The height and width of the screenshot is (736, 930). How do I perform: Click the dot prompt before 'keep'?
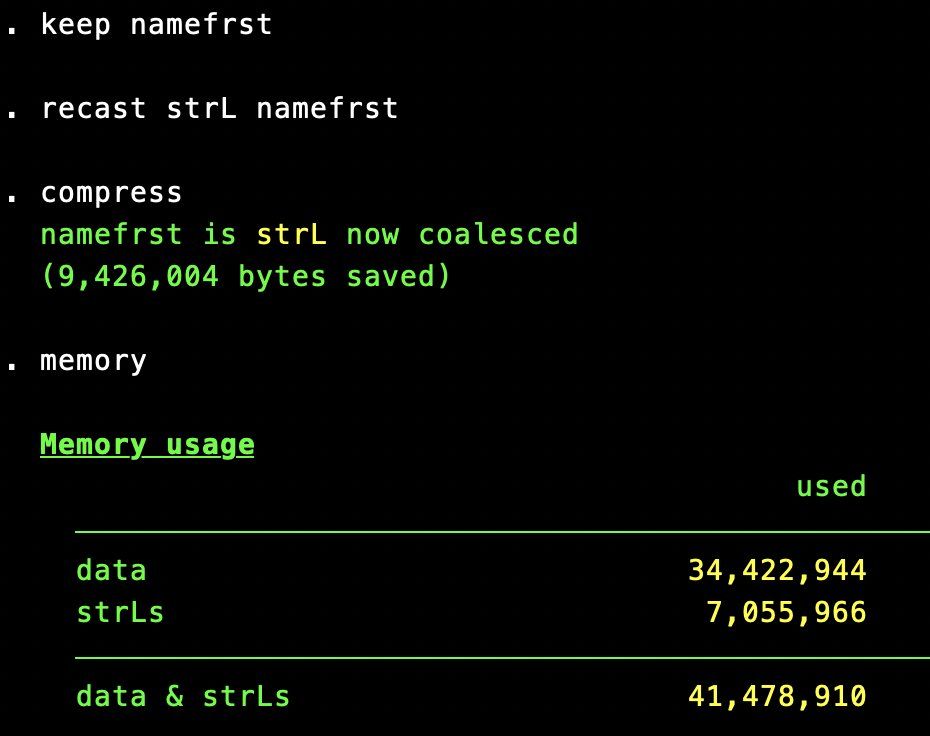coord(12,30)
